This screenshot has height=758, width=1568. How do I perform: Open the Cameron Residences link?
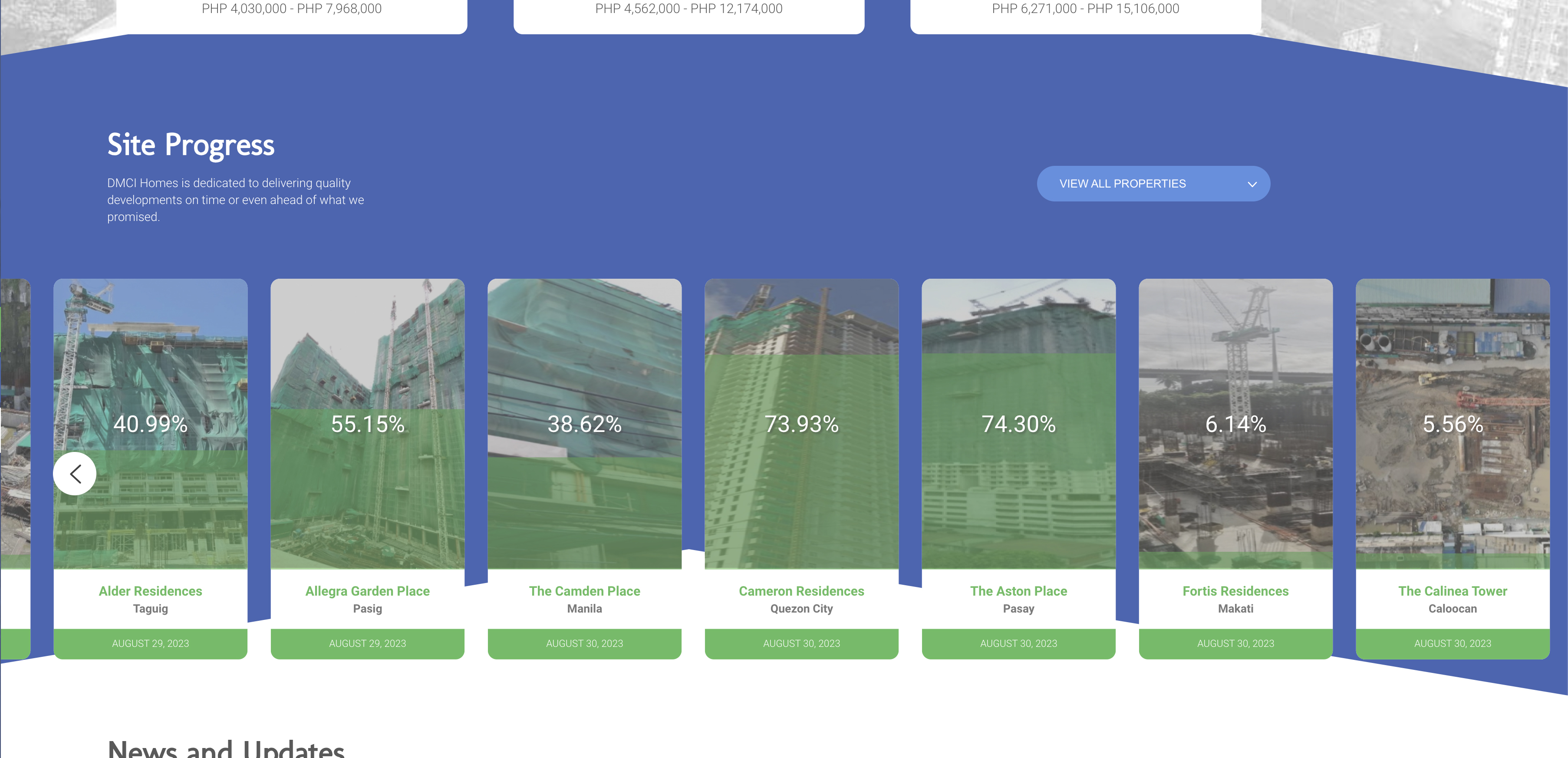801,590
